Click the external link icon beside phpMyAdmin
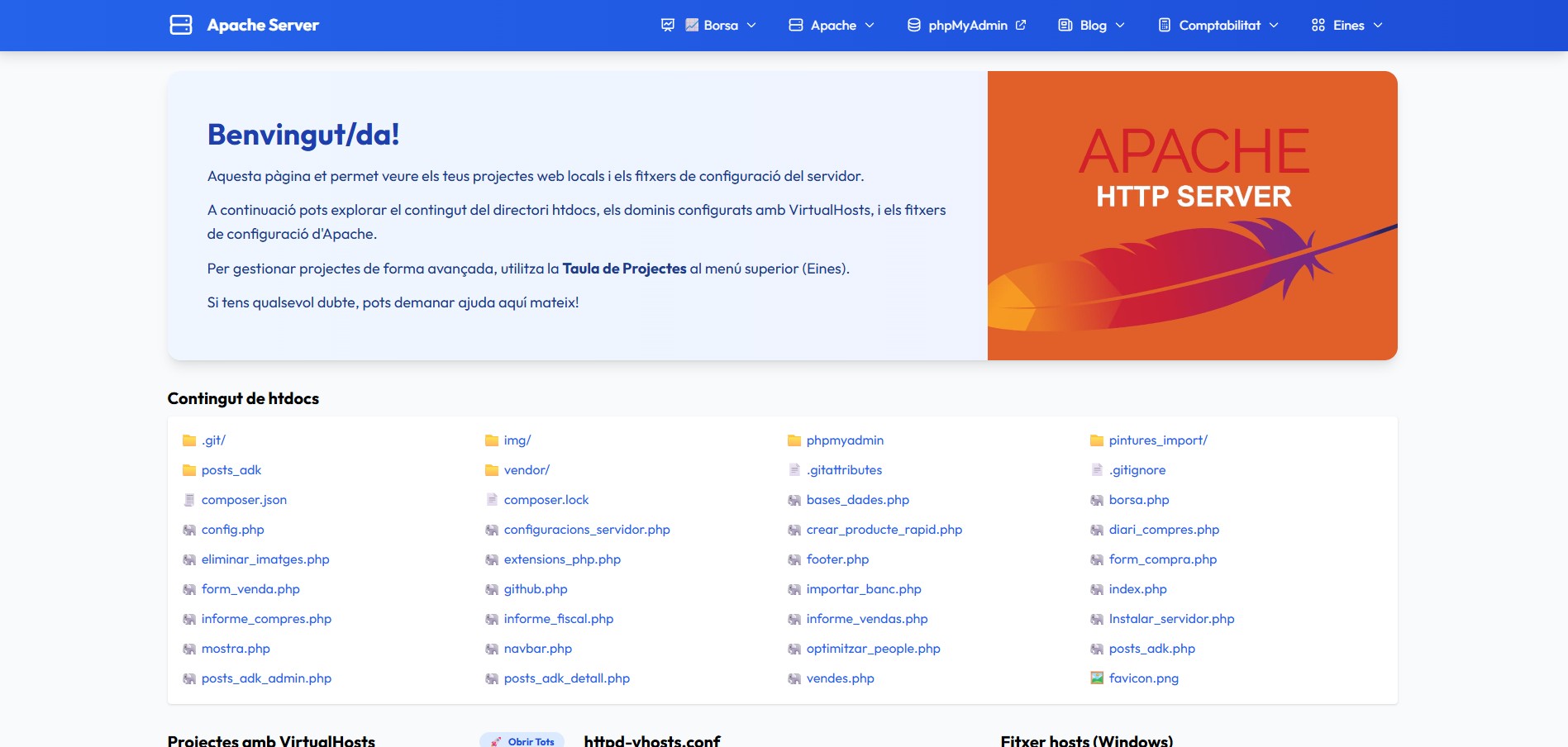1568x747 pixels. tap(1022, 25)
